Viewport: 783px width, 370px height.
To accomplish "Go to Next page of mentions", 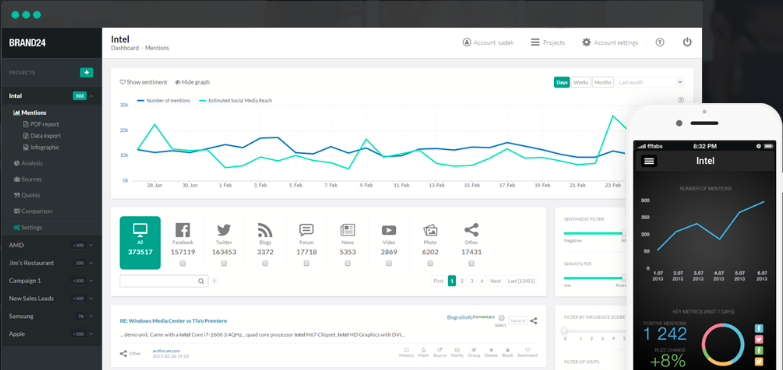I will (495, 281).
